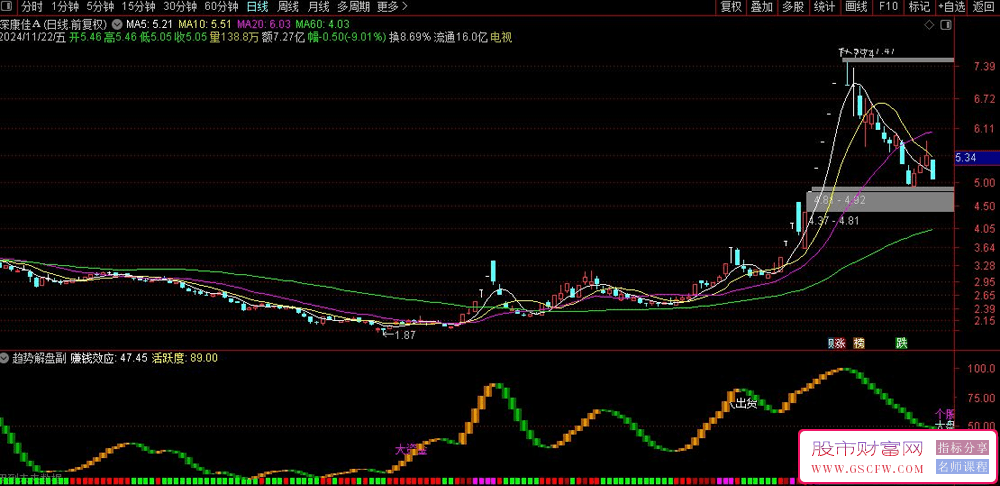
Task: Expand the 趋势解盘副 indicator dropdown
Action: tap(6, 357)
